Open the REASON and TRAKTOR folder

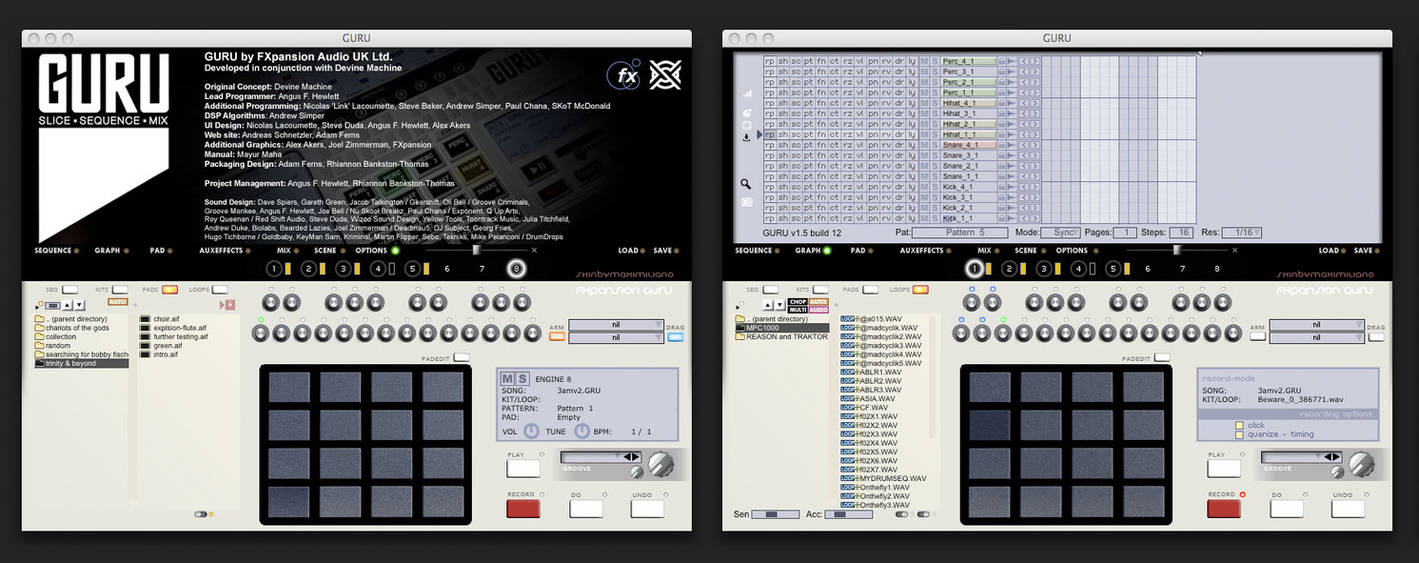coord(782,336)
